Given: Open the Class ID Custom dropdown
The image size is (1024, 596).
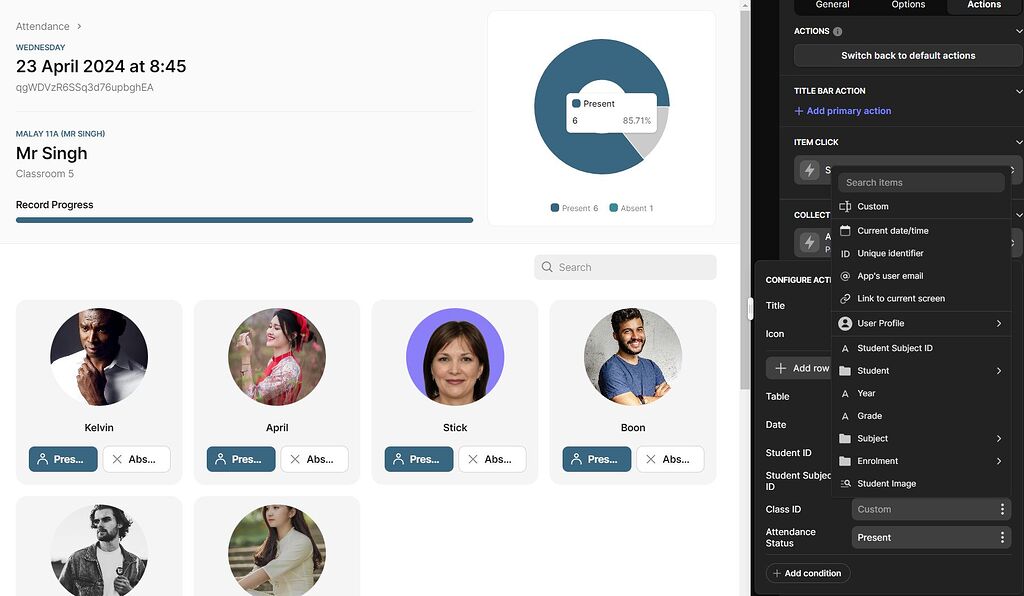Looking at the screenshot, I should [x=930, y=509].
